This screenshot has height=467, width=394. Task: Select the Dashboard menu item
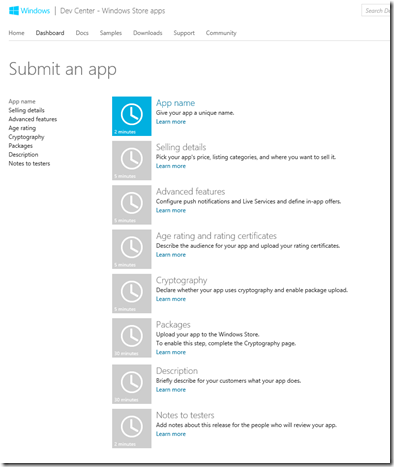tap(50, 33)
